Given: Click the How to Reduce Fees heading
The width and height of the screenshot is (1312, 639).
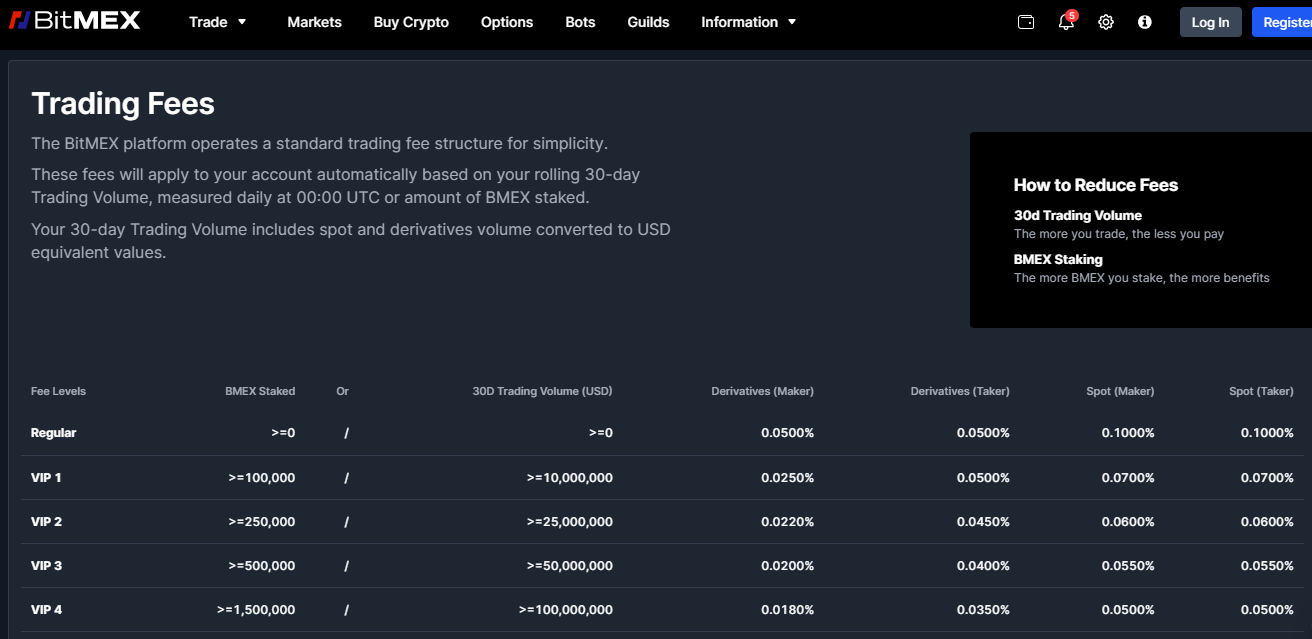Looking at the screenshot, I should click(1096, 185).
